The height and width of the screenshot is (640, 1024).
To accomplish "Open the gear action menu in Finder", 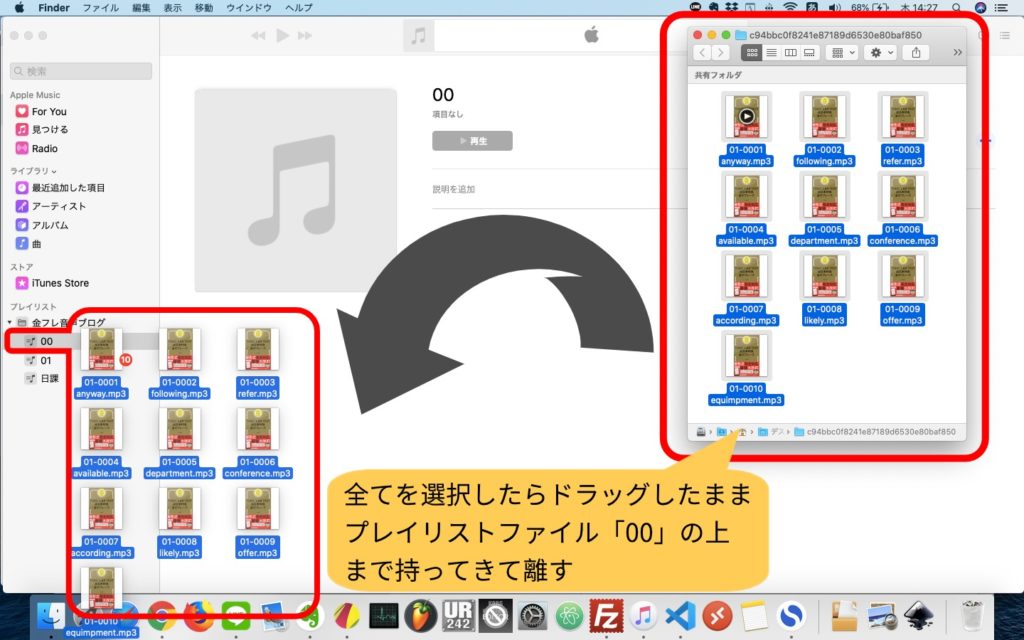I will [x=876, y=52].
